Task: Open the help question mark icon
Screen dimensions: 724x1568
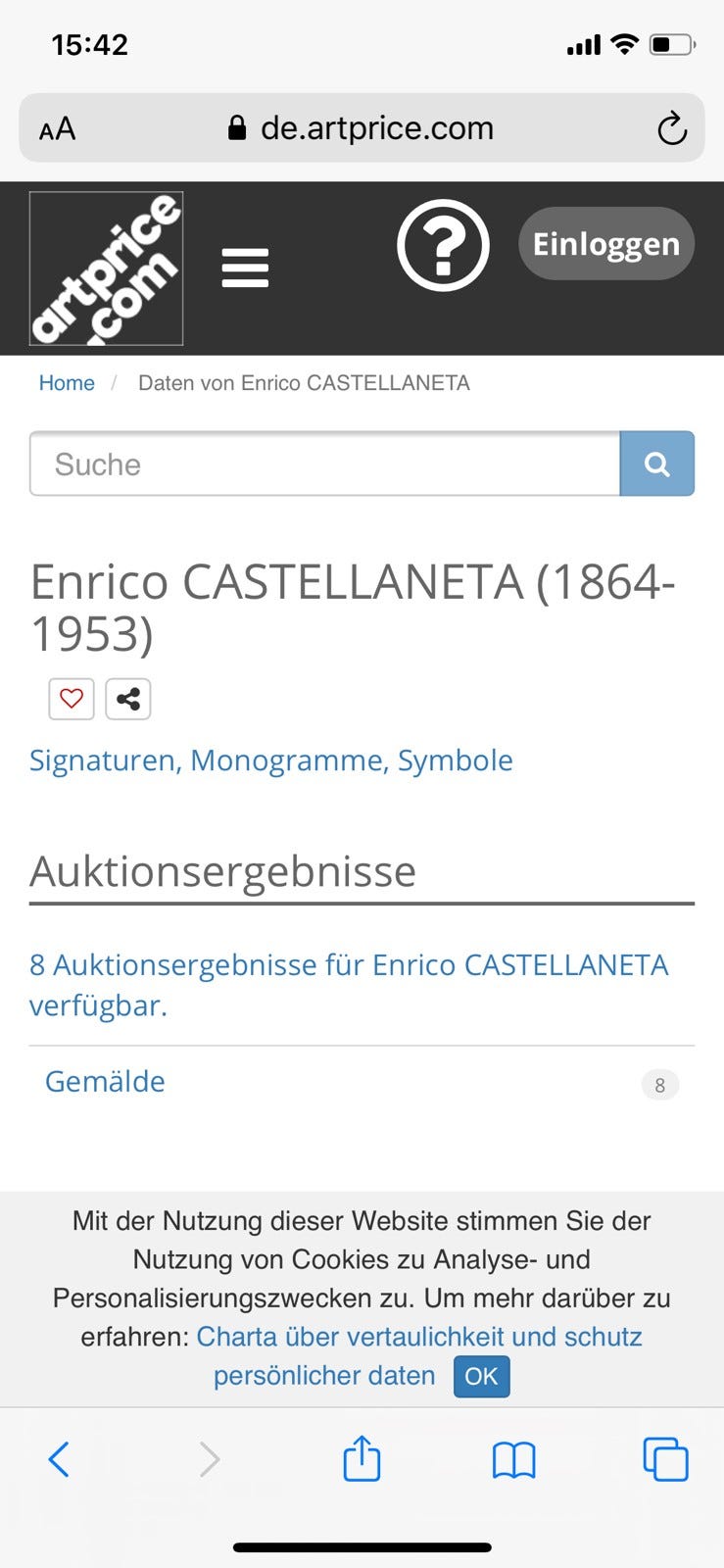Action: [x=444, y=245]
